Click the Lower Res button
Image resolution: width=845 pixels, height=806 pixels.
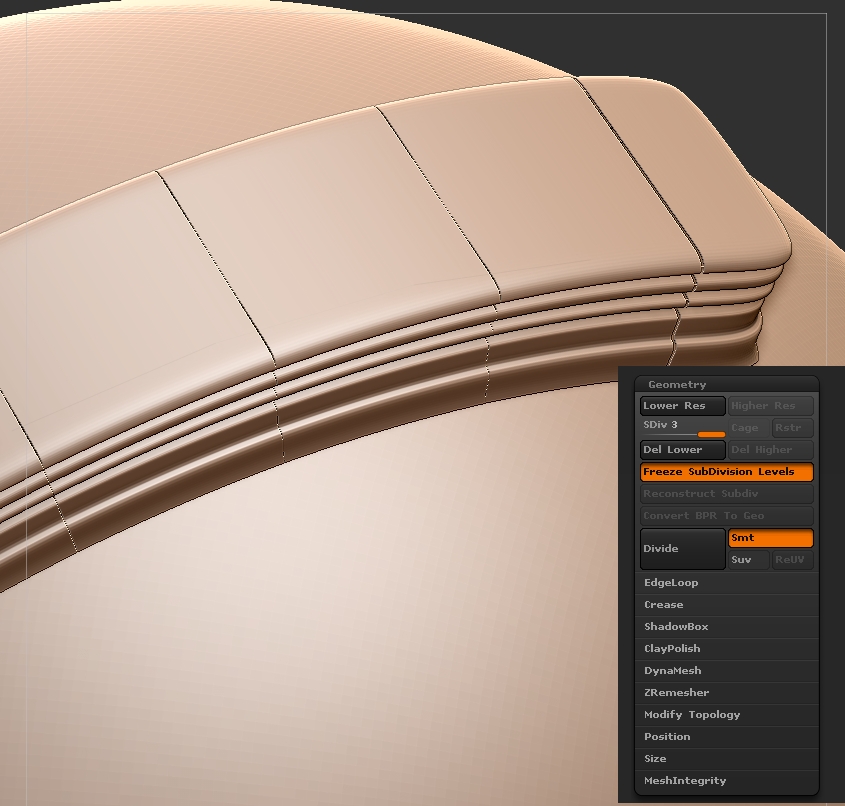pos(683,406)
